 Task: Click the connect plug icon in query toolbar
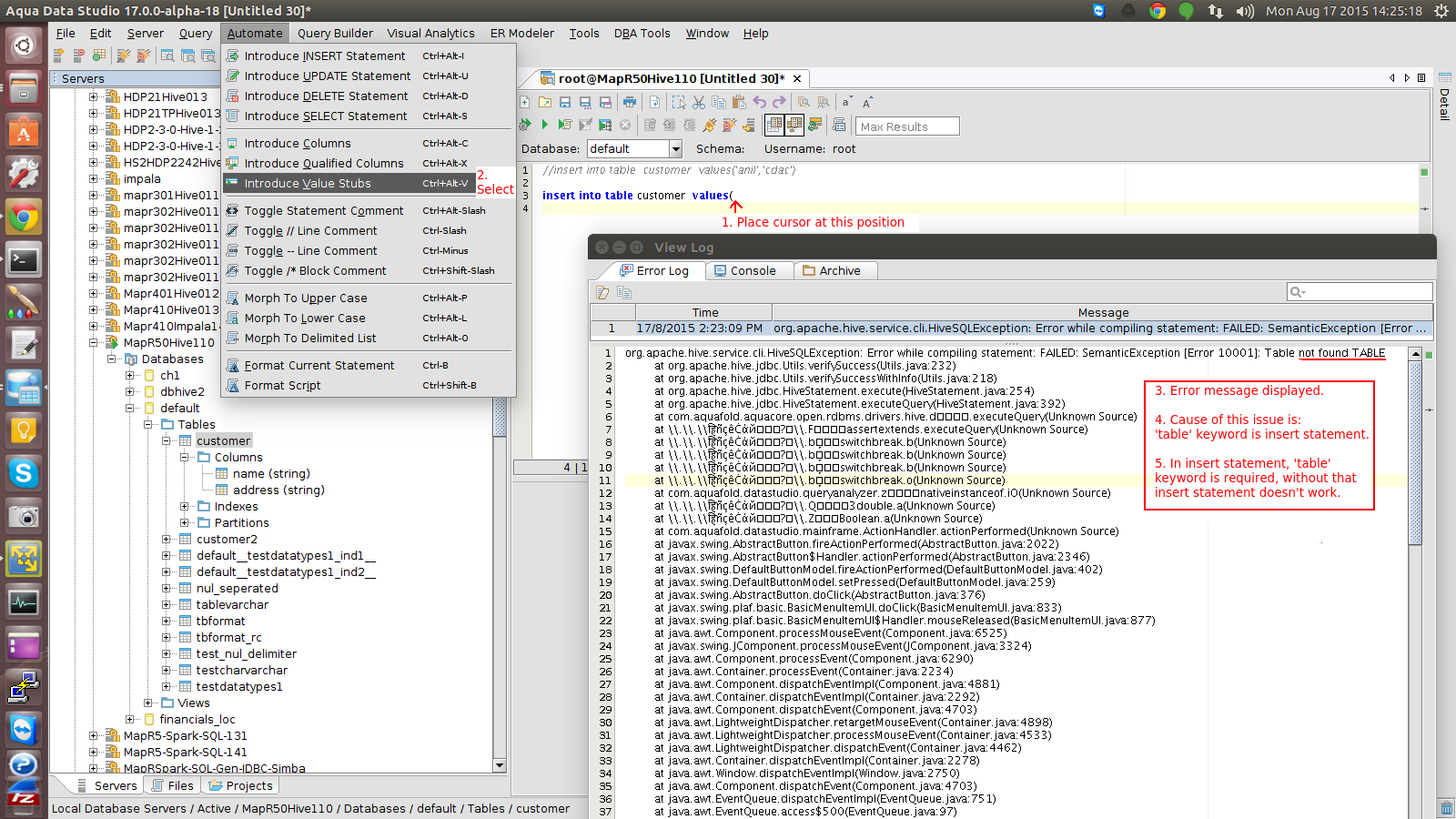coord(710,125)
